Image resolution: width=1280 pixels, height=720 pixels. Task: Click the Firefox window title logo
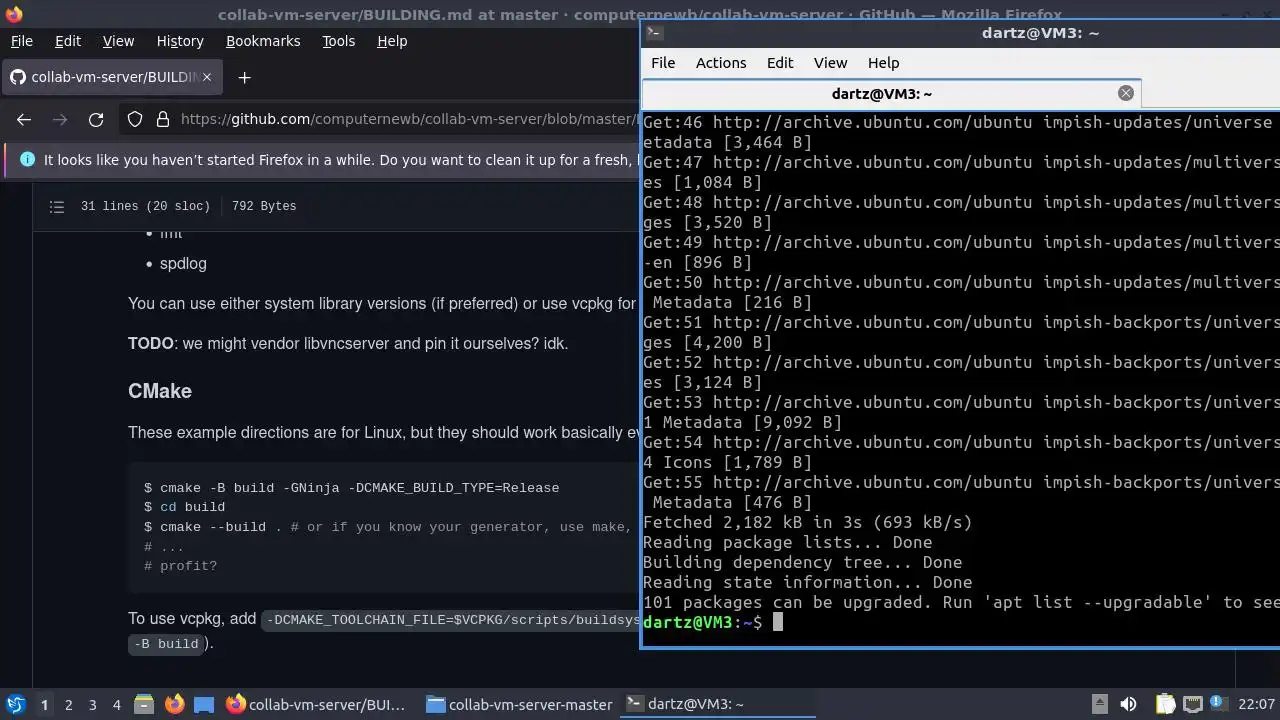(13, 14)
